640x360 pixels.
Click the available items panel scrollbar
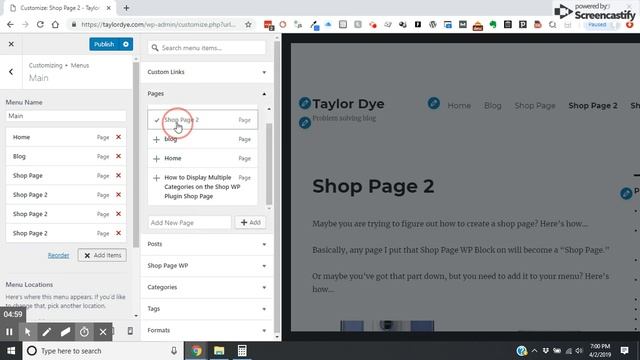[x=277, y=188]
